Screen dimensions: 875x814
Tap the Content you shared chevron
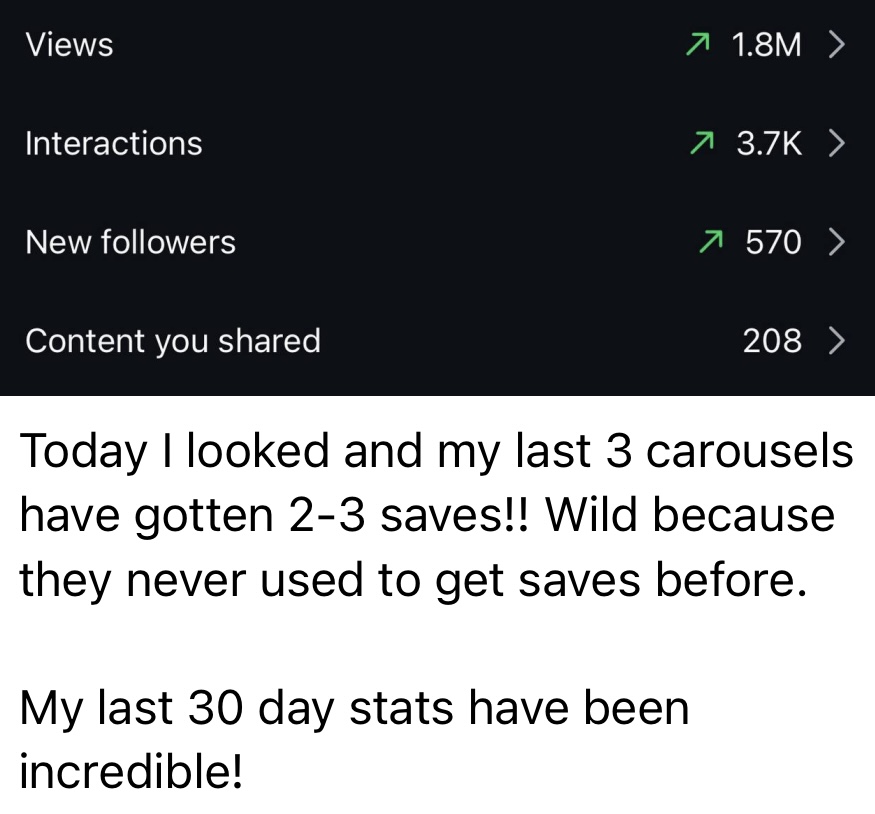[837, 341]
